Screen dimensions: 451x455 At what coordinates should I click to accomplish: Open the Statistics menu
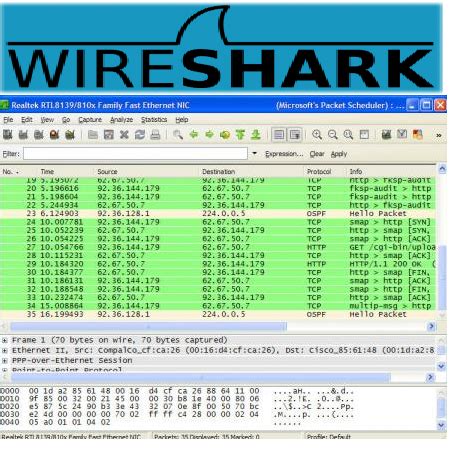point(154,120)
